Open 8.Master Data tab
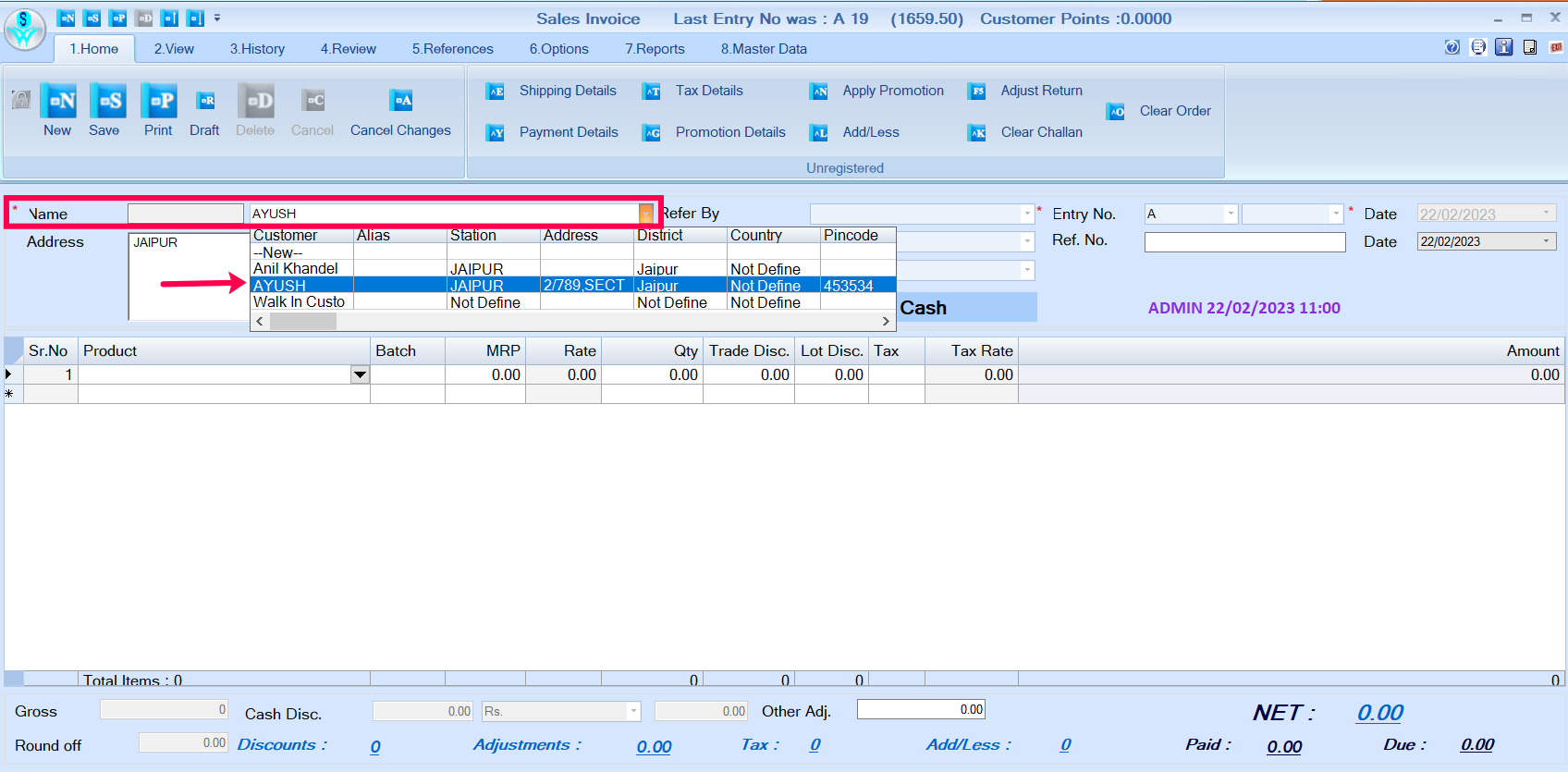Screen dimensions: 1568x772 [764, 49]
